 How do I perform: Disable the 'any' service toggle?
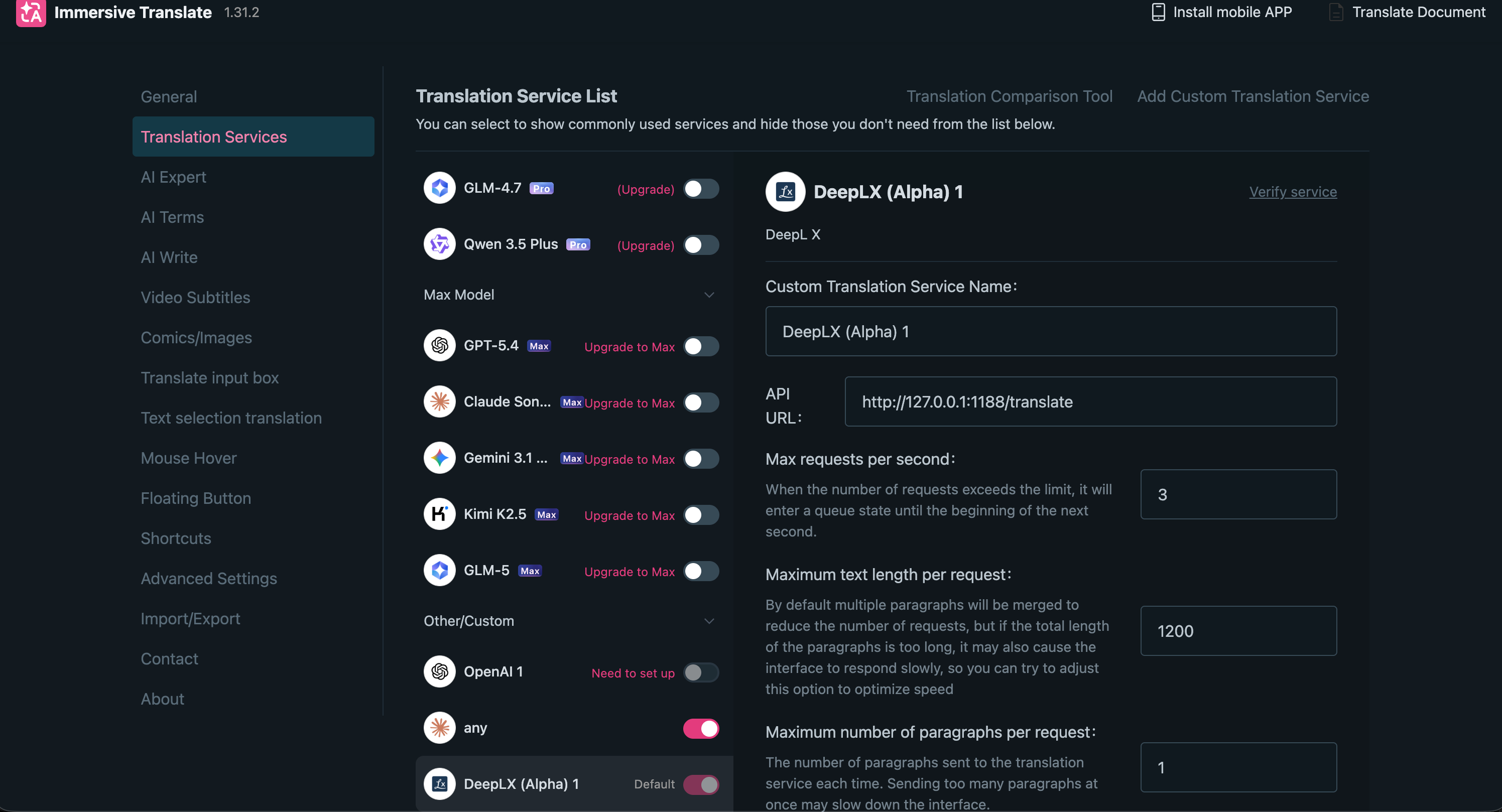click(701, 729)
